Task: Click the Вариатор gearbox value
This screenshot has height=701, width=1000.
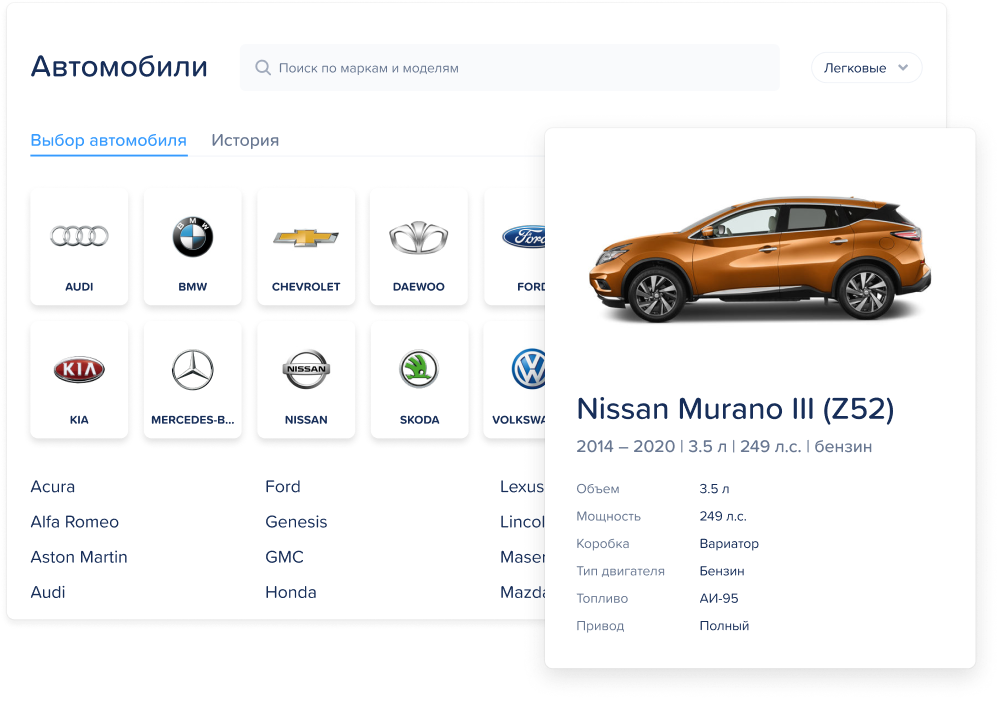Action: tap(729, 543)
